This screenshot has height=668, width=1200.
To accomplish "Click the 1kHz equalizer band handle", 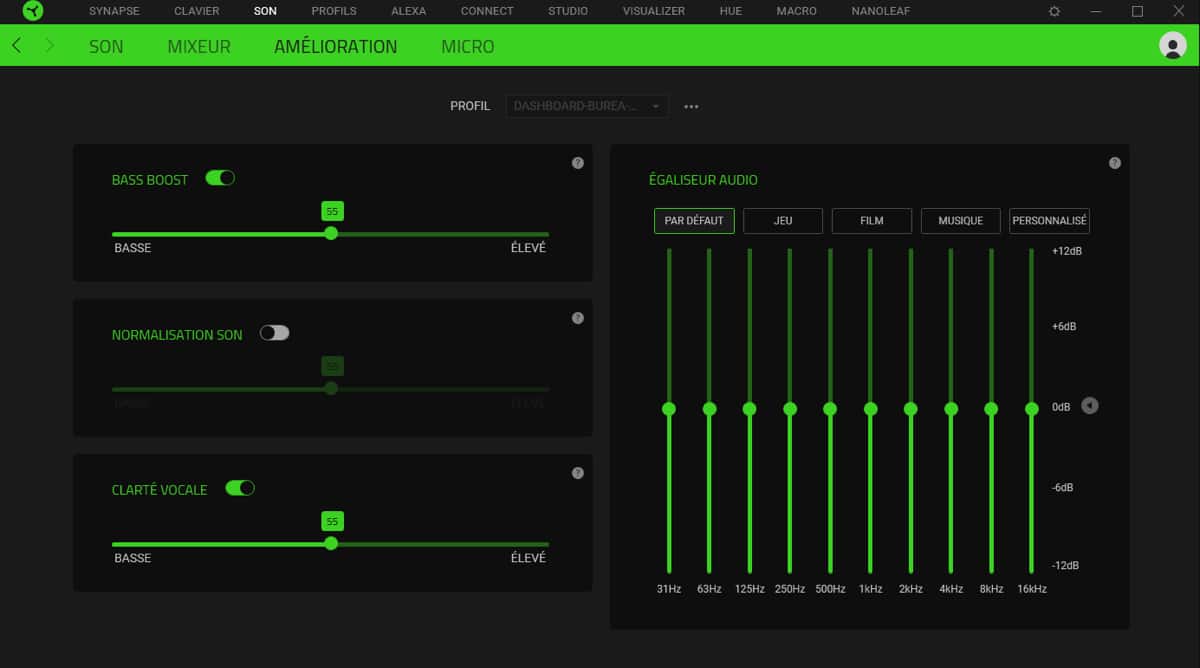I will [x=870, y=408].
